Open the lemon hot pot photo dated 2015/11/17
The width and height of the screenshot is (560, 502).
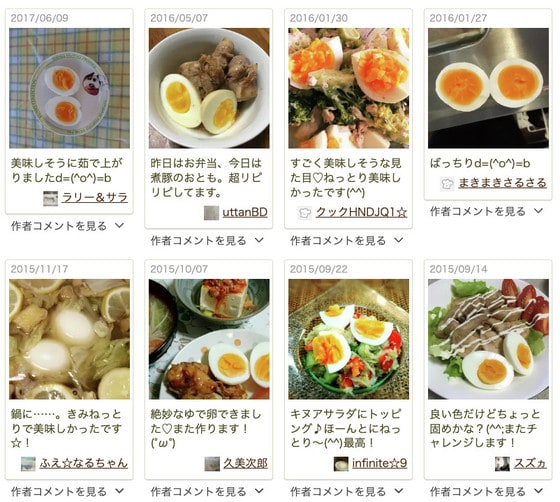[69, 339]
